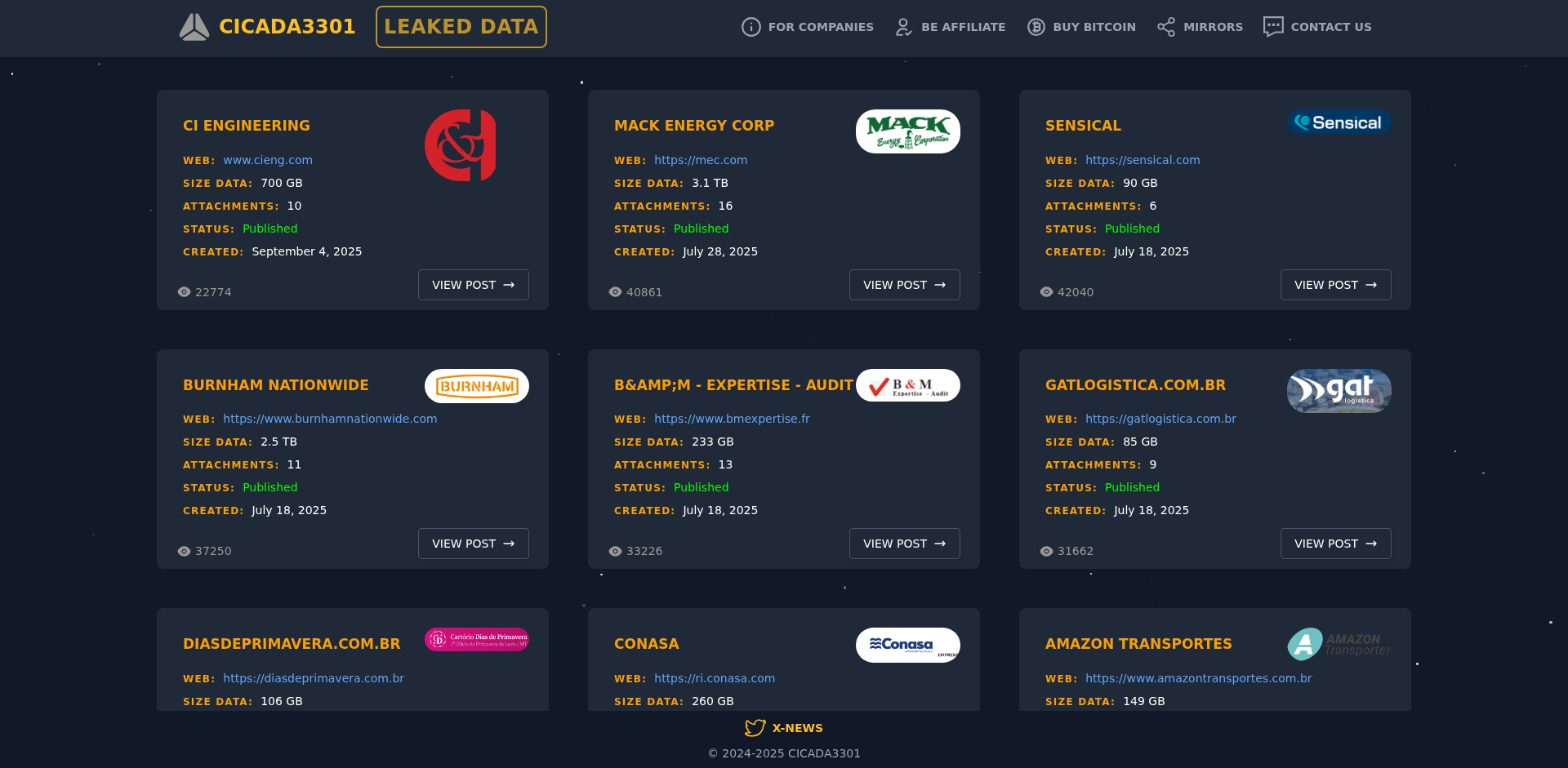Click the chat bubble icon beside Contact Us
Viewport: 1568px width, 768px height.
pyautogui.click(x=1272, y=27)
